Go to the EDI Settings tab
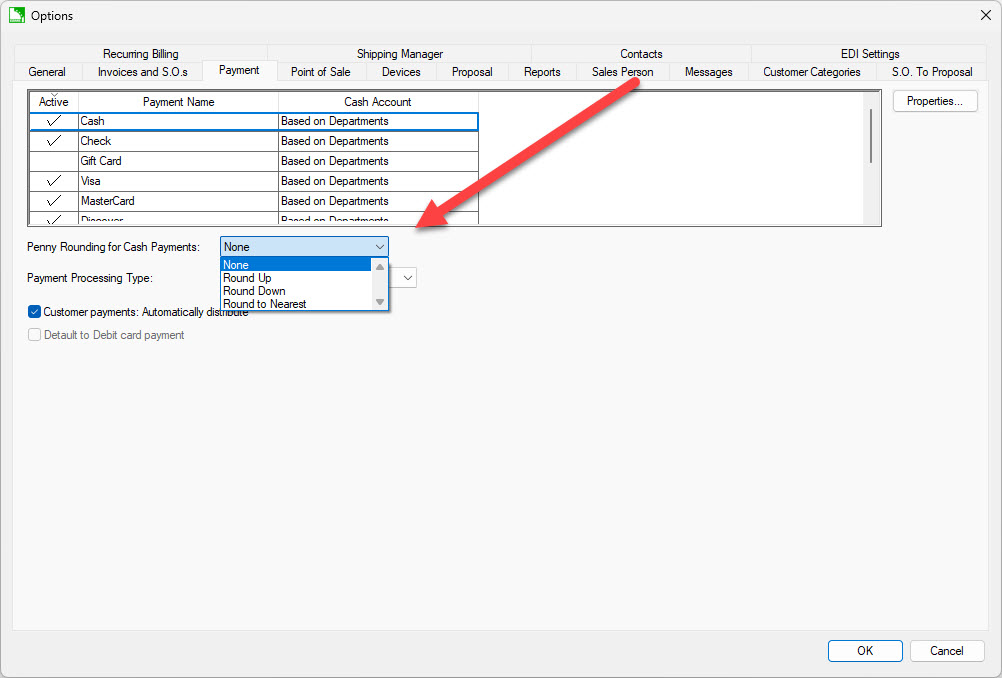The width and height of the screenshot is (1002, 678). (x=869, y=54)
